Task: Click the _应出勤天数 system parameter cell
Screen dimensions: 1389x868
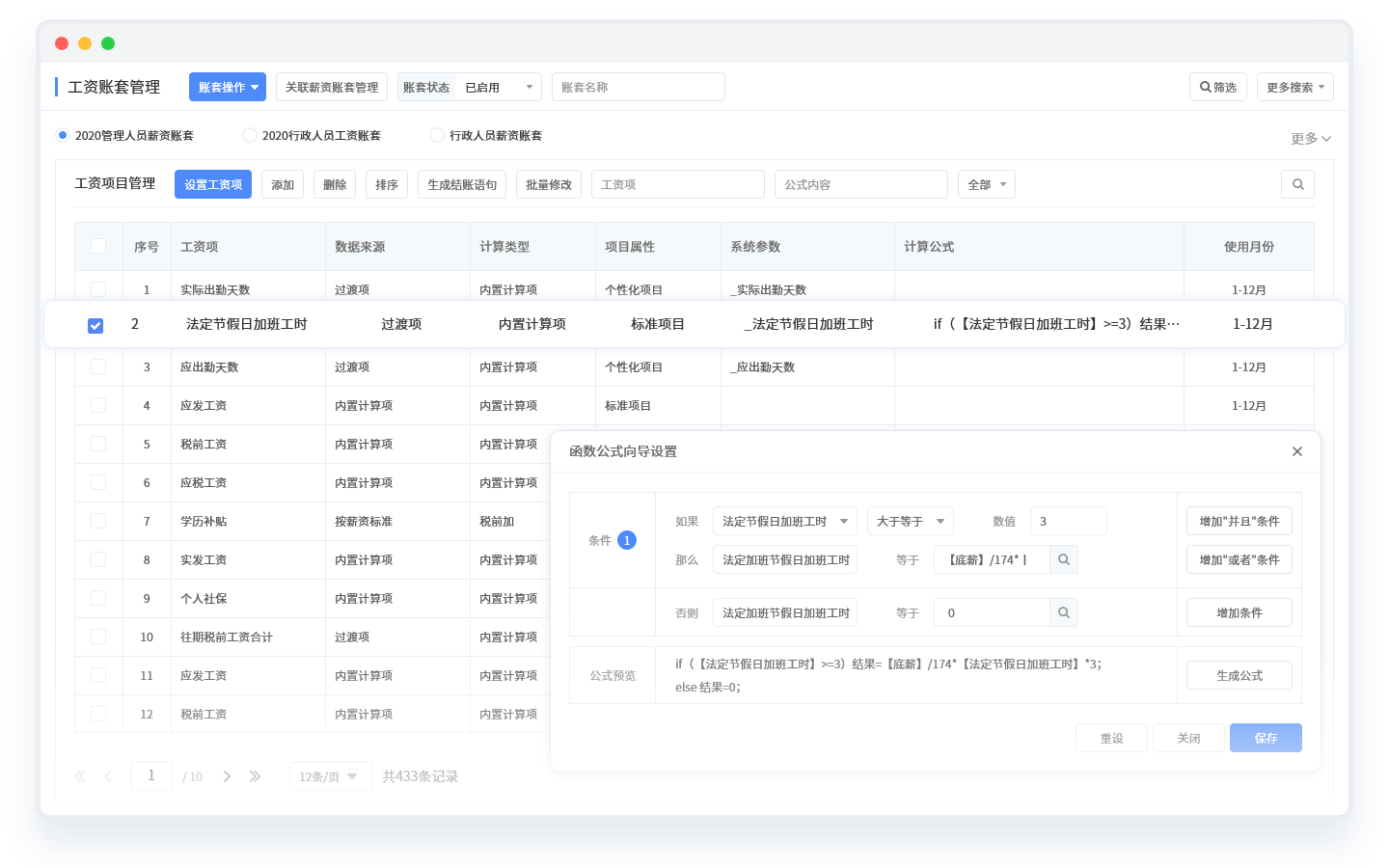Action: point(763,366)
